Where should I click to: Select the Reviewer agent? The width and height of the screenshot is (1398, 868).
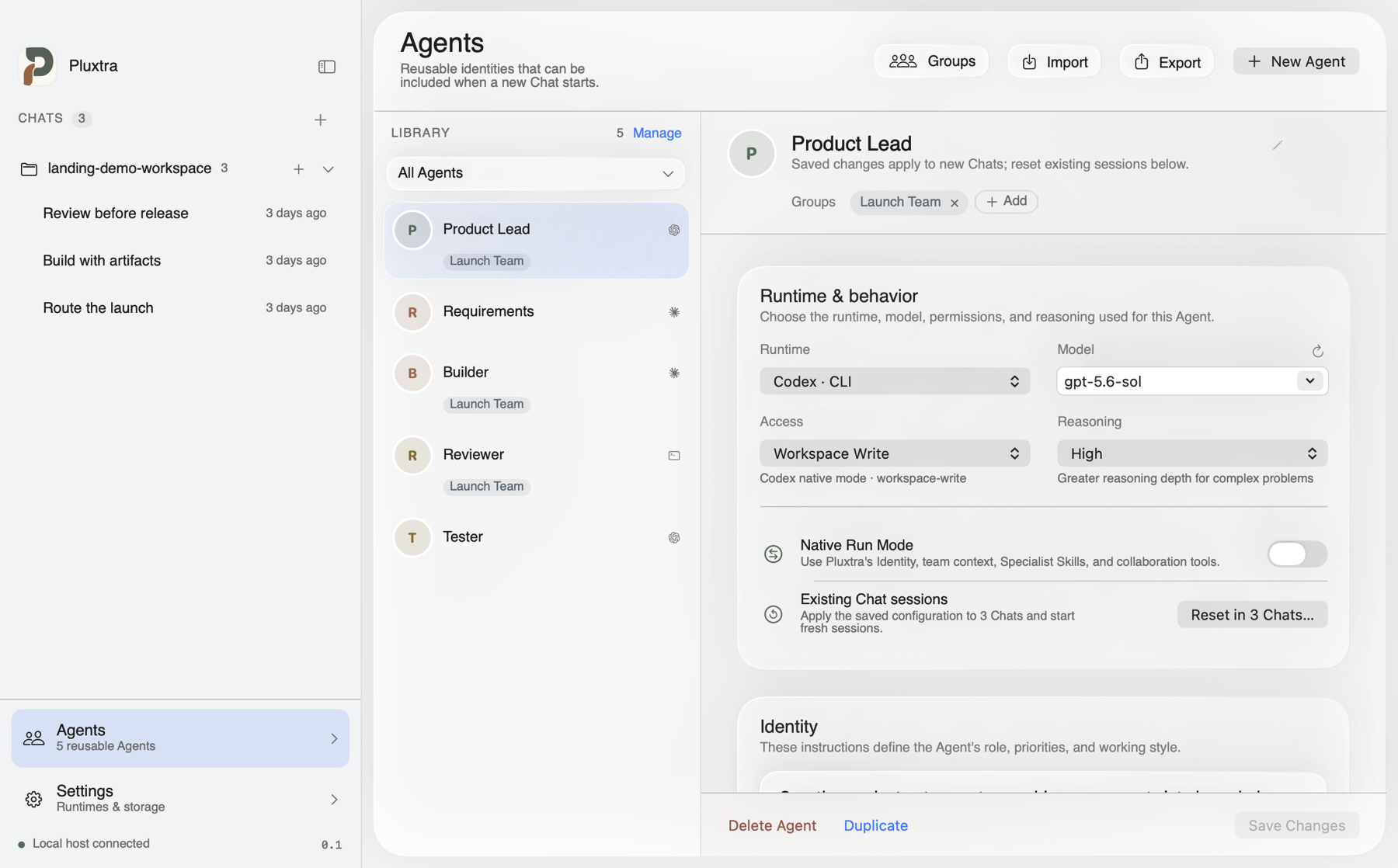coord(537,467)
